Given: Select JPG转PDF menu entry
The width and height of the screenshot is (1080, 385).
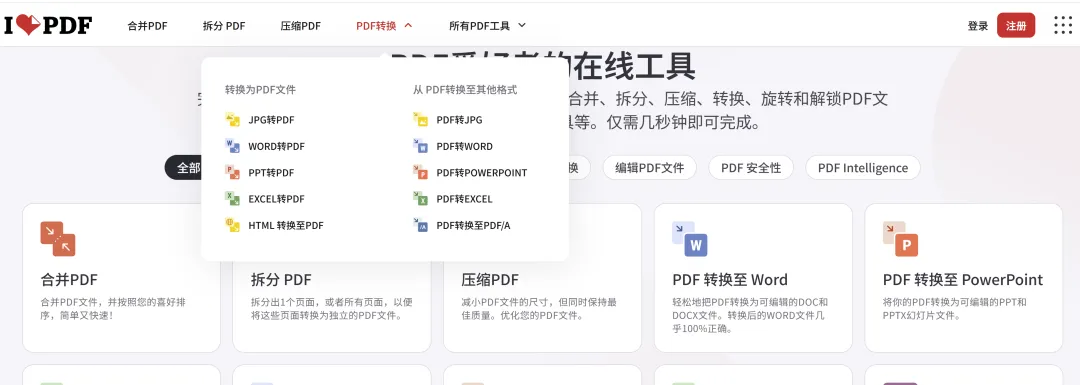Looking at the screenshot, I should pyautogui.click(x=260, y=120).
